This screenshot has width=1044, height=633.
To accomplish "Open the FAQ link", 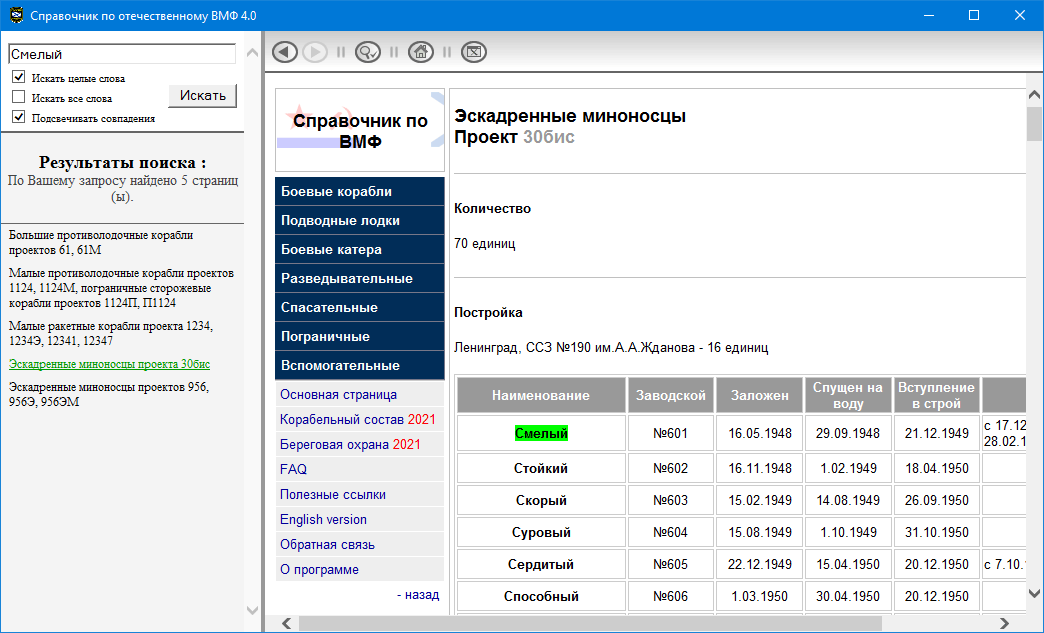I will (293, 469).
